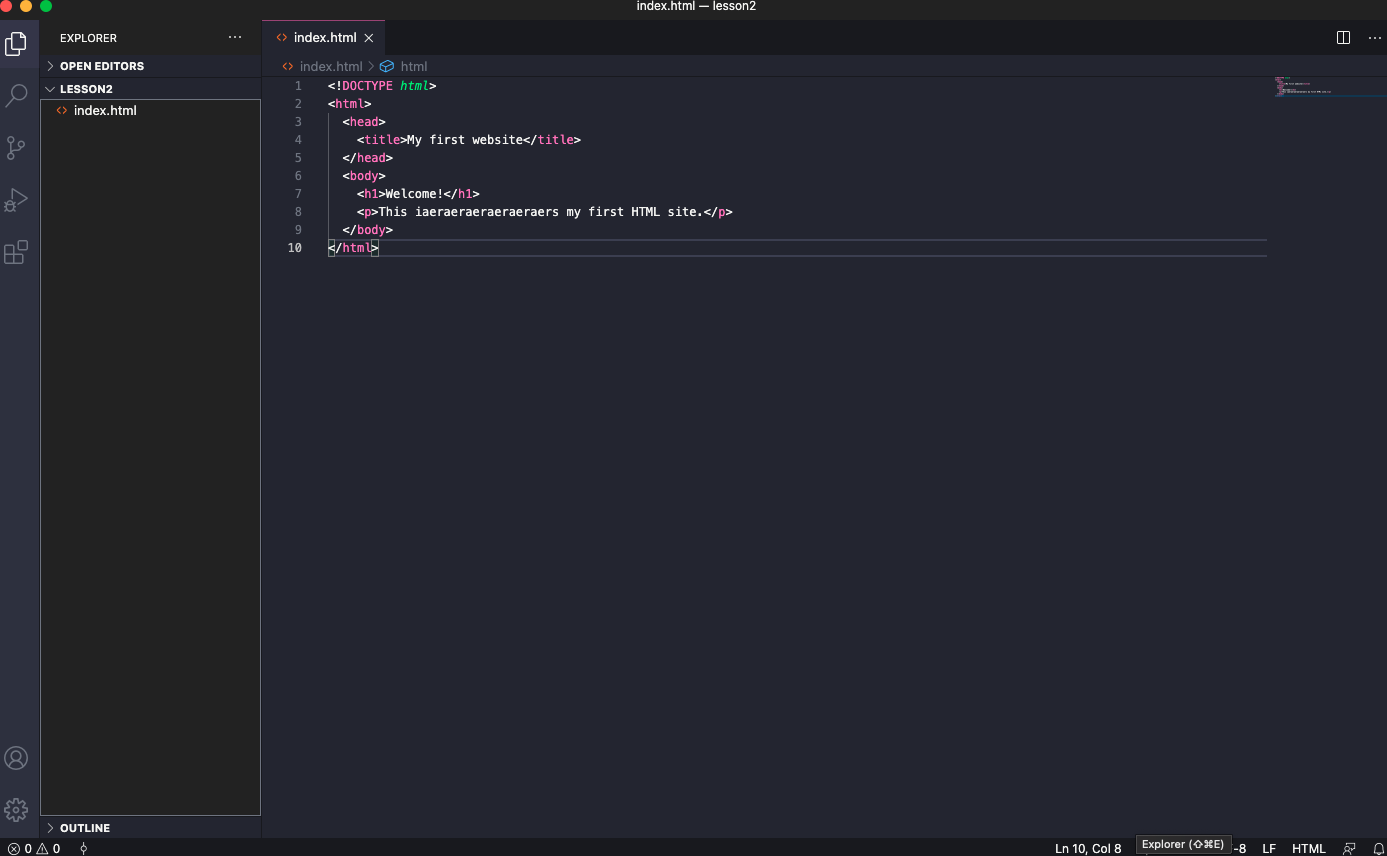The image size is (1387, 856).
Task: Select the index.html editor tab
Action: coord(324,38)
